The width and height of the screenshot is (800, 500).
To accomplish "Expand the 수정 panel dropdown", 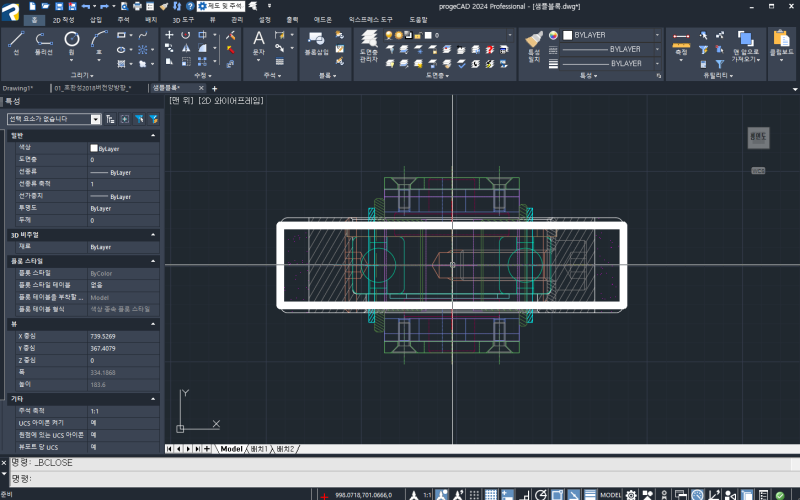I will (202, 76).
